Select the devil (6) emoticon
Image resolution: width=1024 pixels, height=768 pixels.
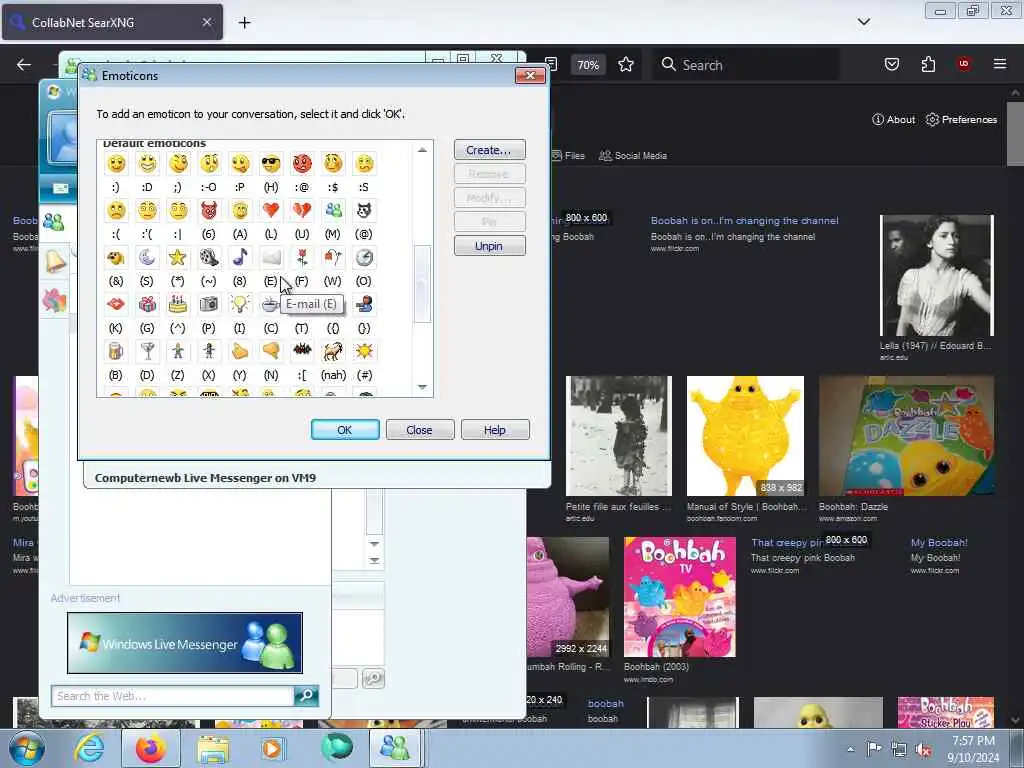coord(209,210)
